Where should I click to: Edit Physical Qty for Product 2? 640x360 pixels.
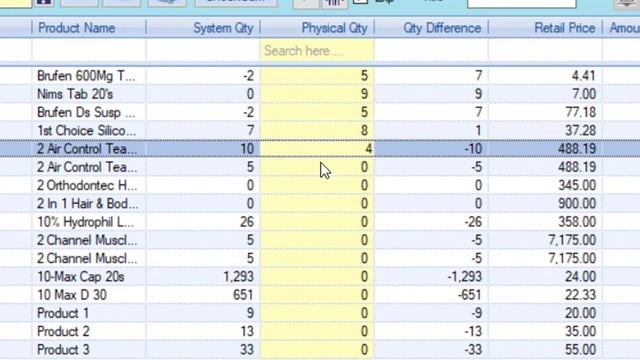click(317, 331)
